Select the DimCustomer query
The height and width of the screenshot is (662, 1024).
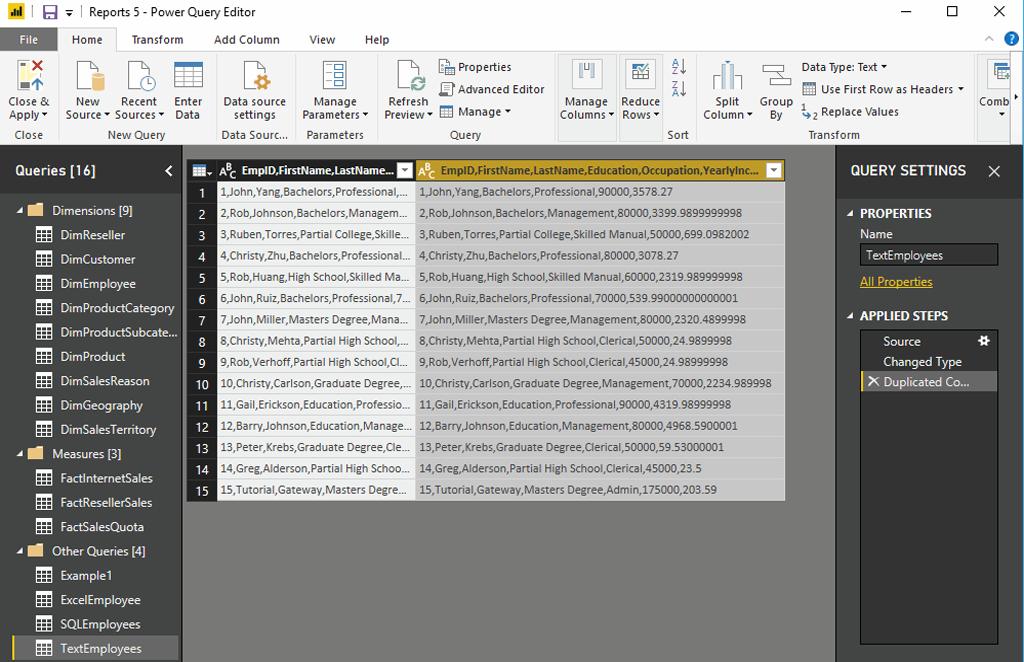coord(97,259)
